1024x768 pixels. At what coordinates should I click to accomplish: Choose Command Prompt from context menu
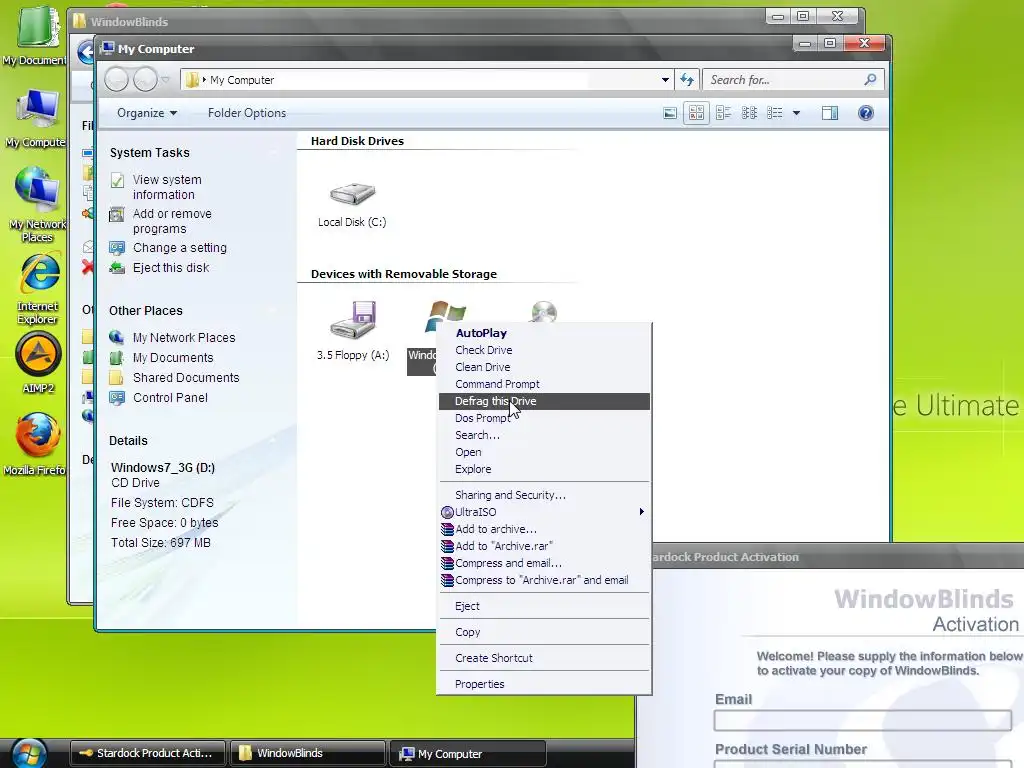(544, 384)
